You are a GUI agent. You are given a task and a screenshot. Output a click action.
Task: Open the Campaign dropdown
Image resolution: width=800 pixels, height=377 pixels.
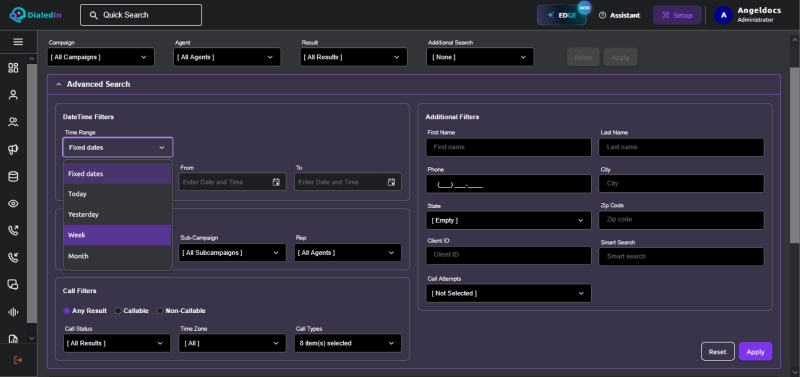pos(101,57)
